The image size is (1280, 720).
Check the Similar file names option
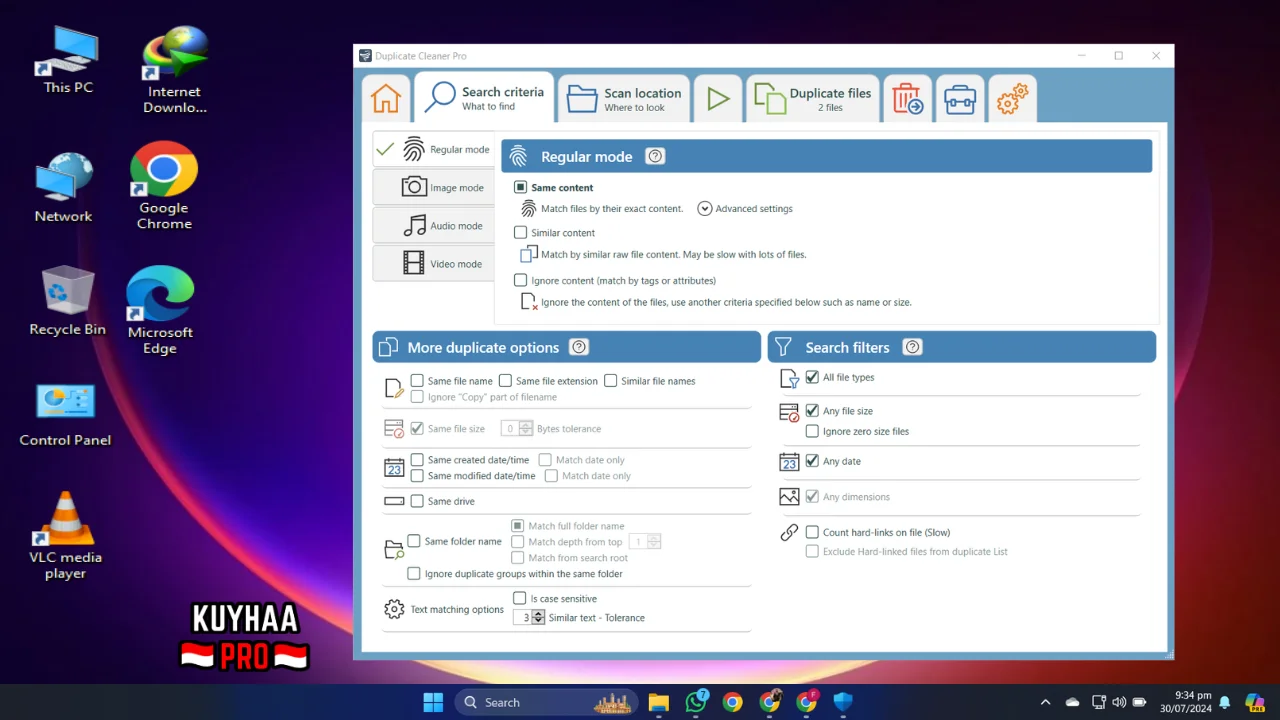(610, 381)
